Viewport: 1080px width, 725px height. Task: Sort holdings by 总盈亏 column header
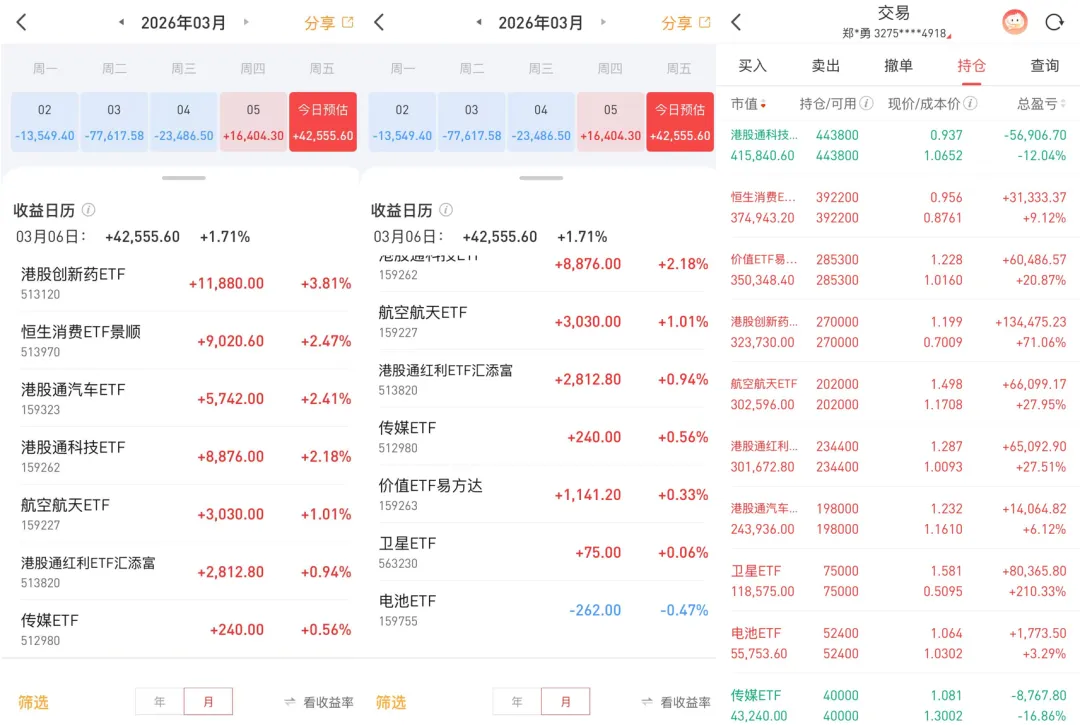[x=1041, y=104]
